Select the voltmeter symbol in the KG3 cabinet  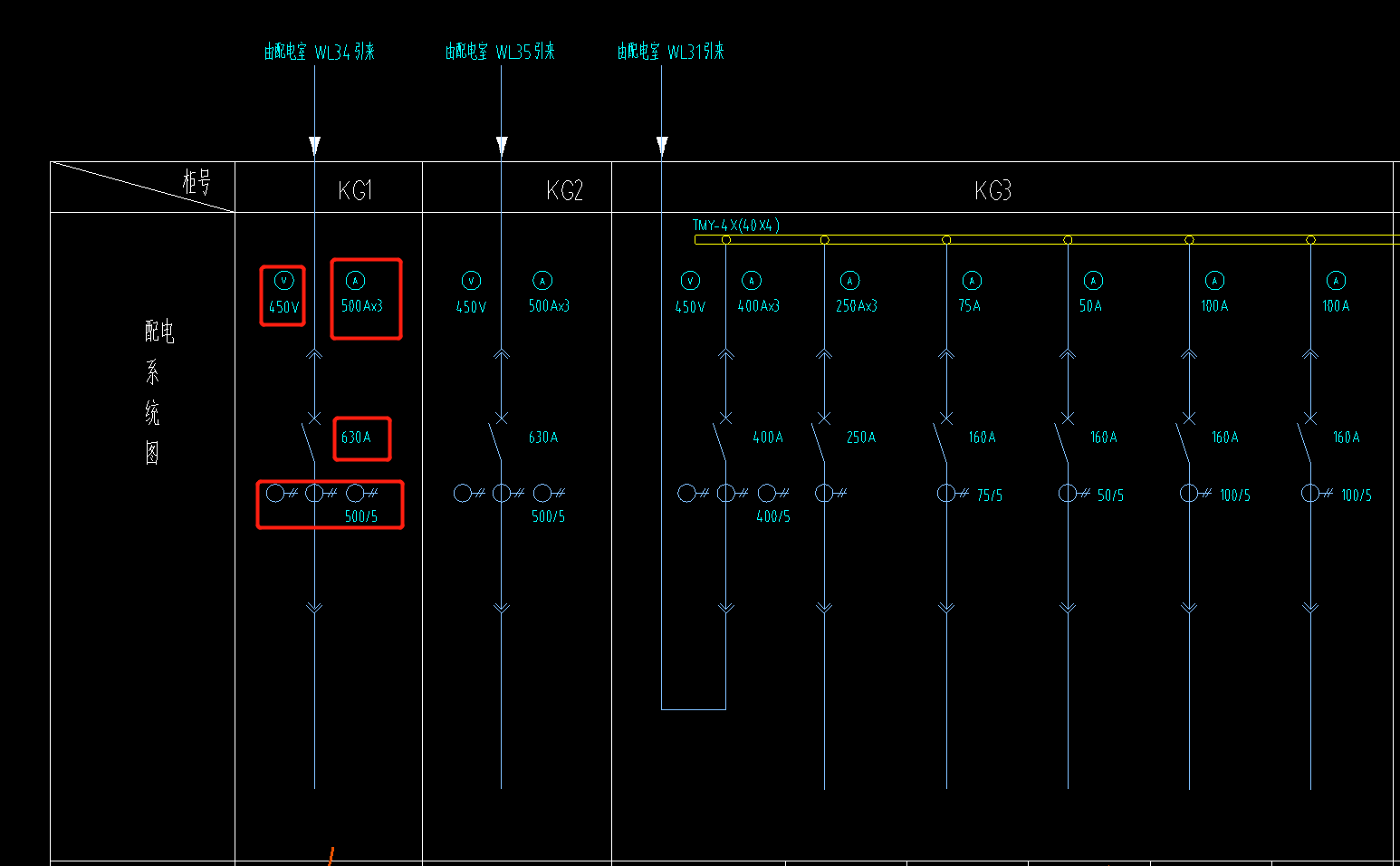tap(690, 281)
